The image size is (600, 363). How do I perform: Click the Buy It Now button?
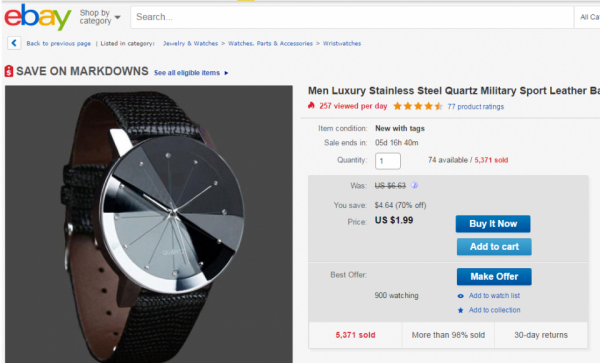tap(493, 224)
